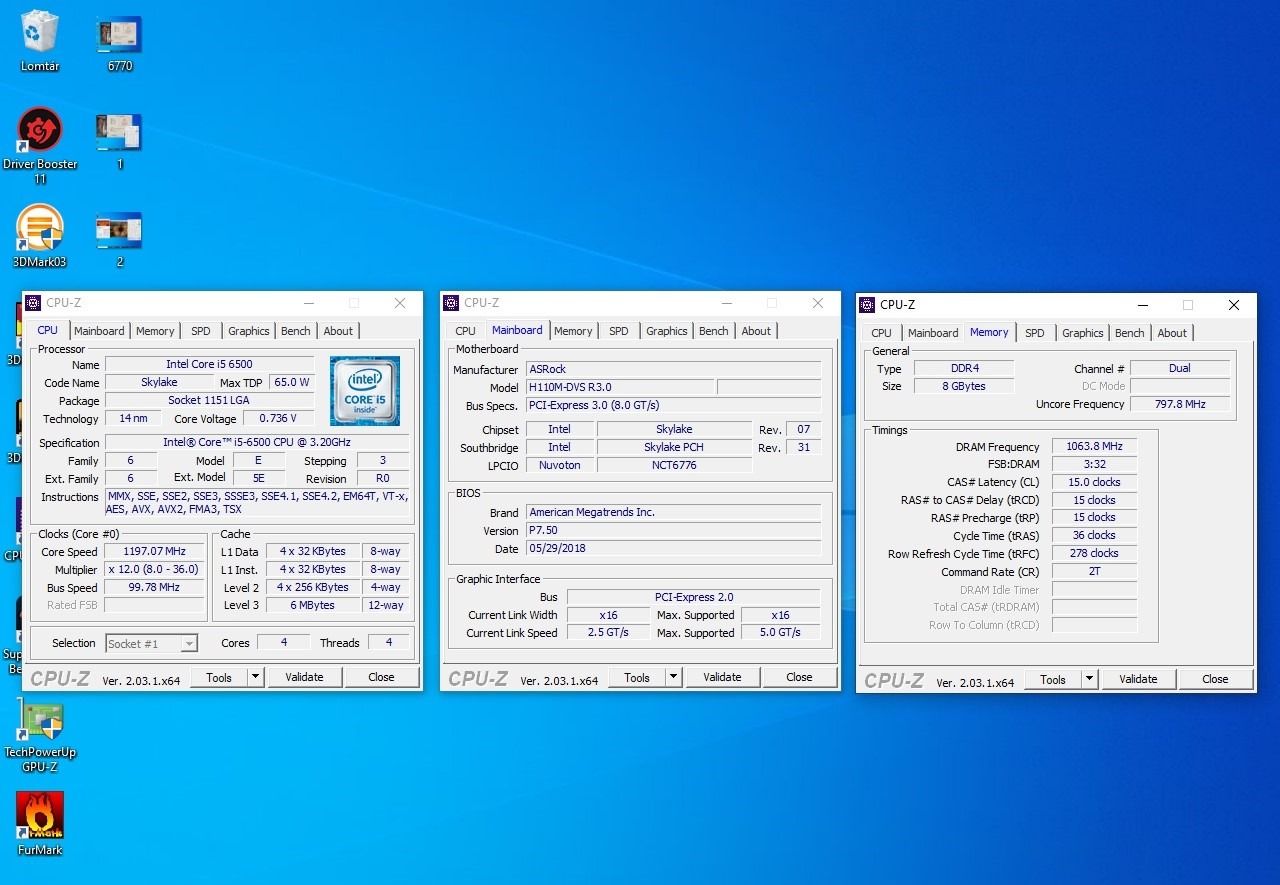Click the tRFC value 278 clocks
Viewport: 1280px width, 885px height.
click(x=1094, y=553)
